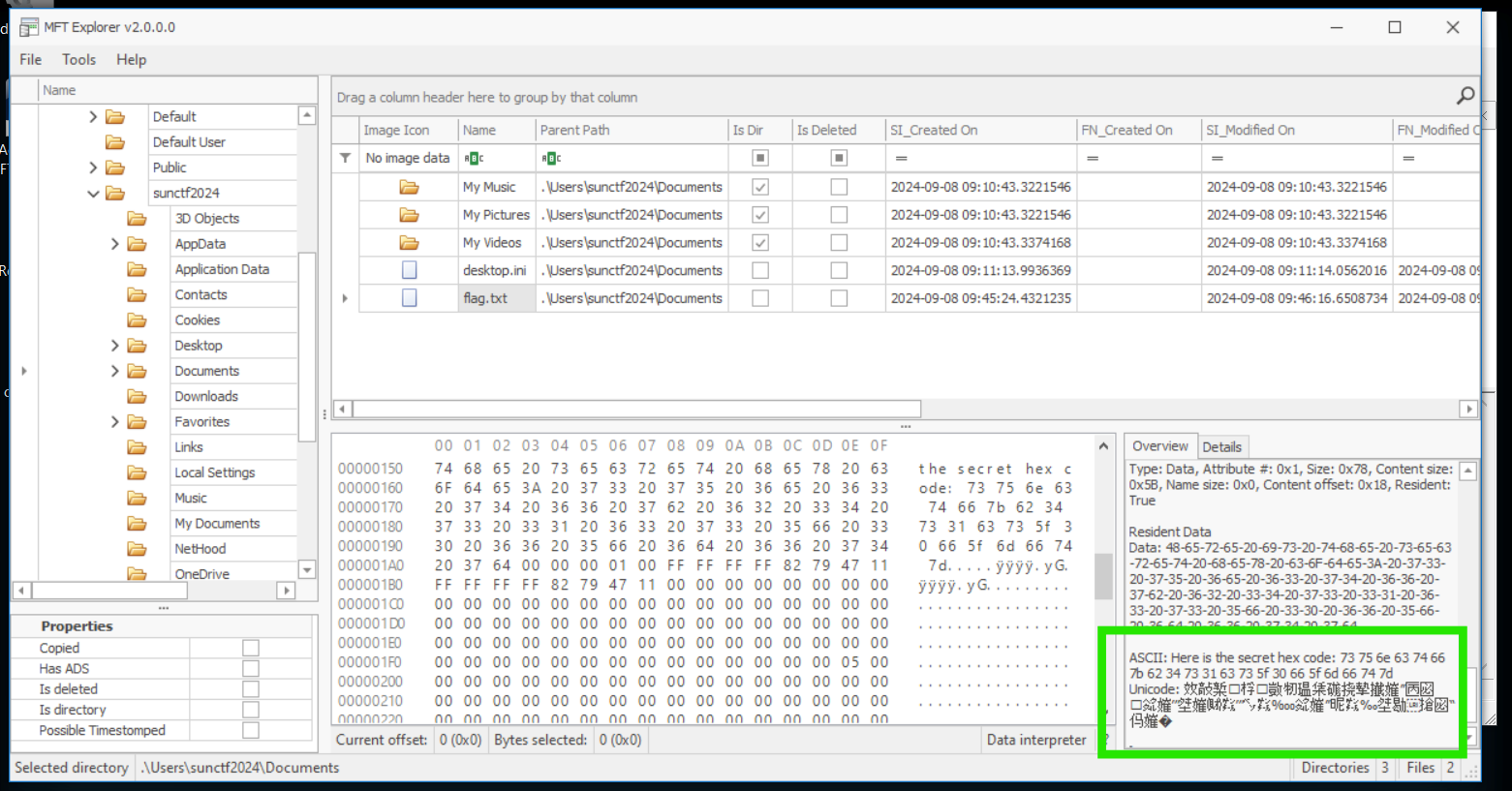
Task: Click the folder icon next to Cookies
Action: [x=138, y=319]
